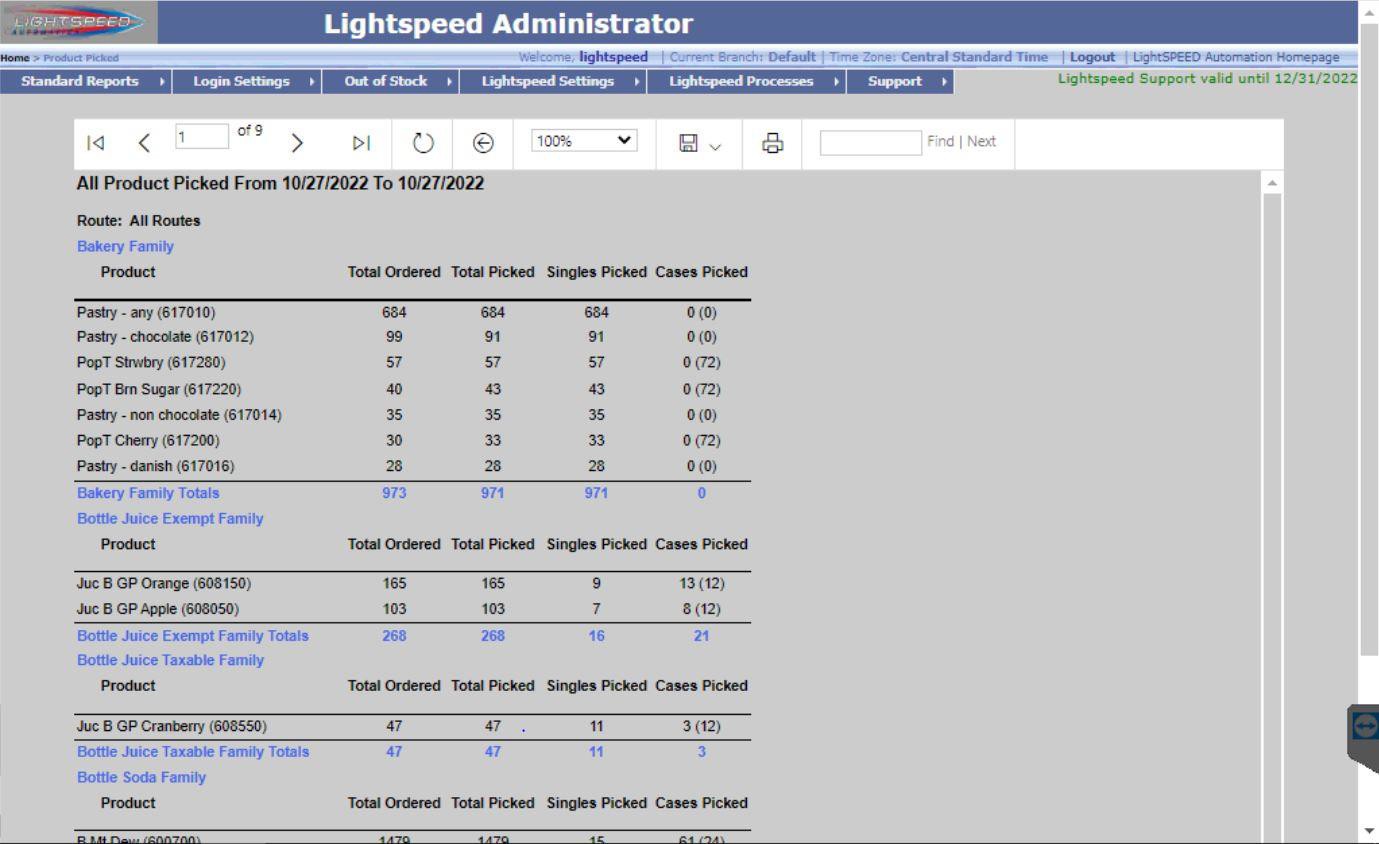Click Bottle Juice Taxable Family Totals
The image size is (1379, 844).
pos(193,751)
